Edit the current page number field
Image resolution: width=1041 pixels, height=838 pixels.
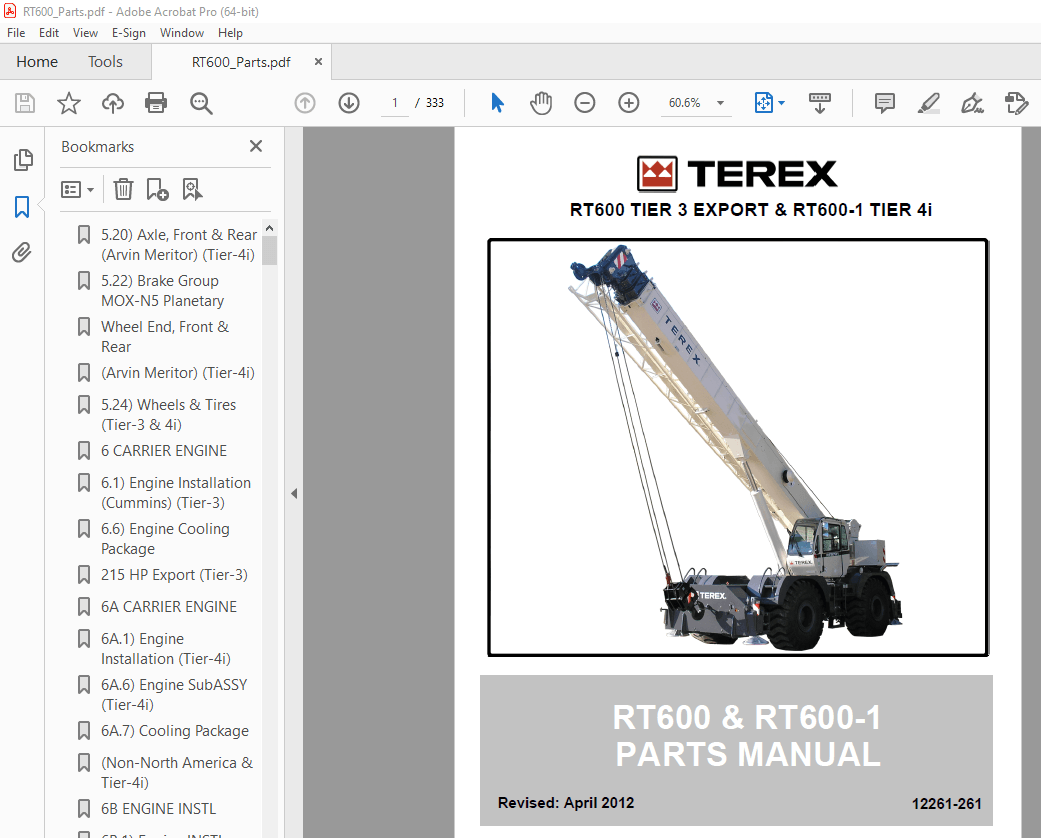pyautogui.click(x=394, y=102)
